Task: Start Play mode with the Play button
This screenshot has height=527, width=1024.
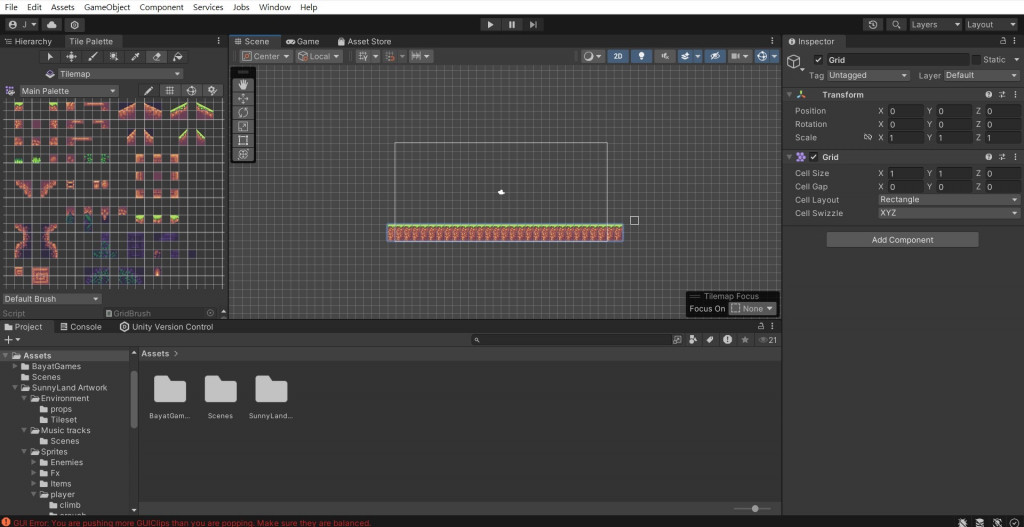Action: (x=490, y=25)
